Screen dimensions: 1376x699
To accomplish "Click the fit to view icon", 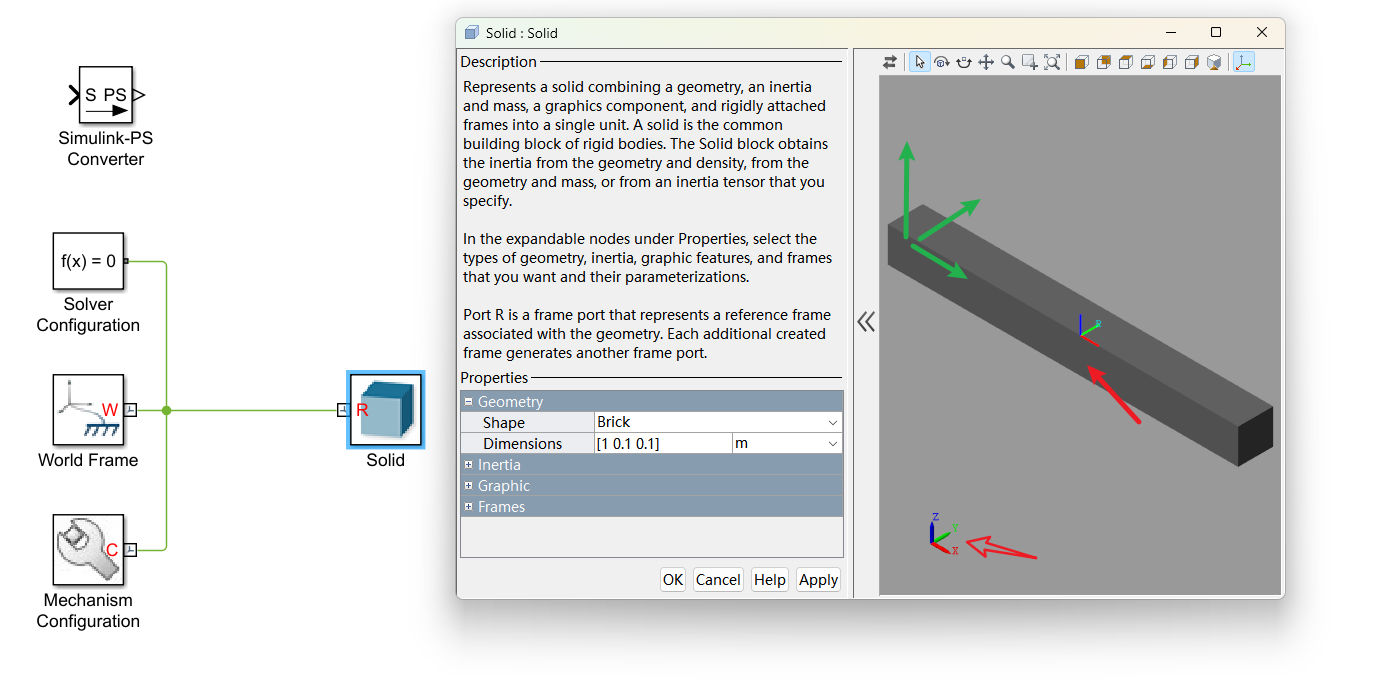I will tap(1052, 62).
